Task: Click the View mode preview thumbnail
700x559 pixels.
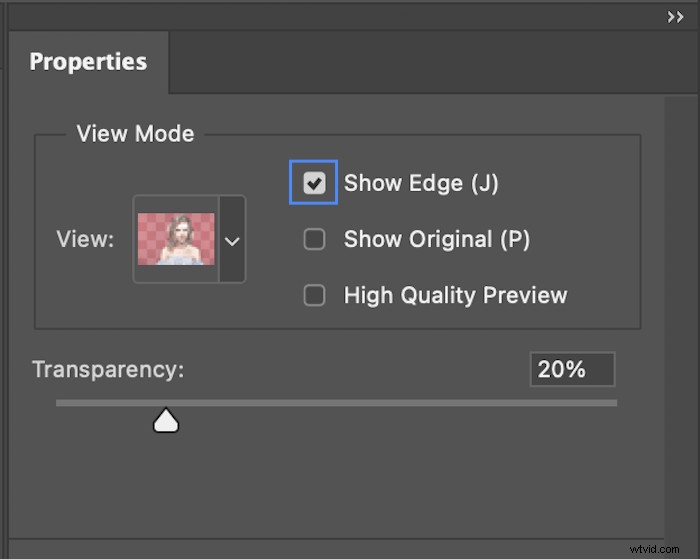Action: point(175,240)
